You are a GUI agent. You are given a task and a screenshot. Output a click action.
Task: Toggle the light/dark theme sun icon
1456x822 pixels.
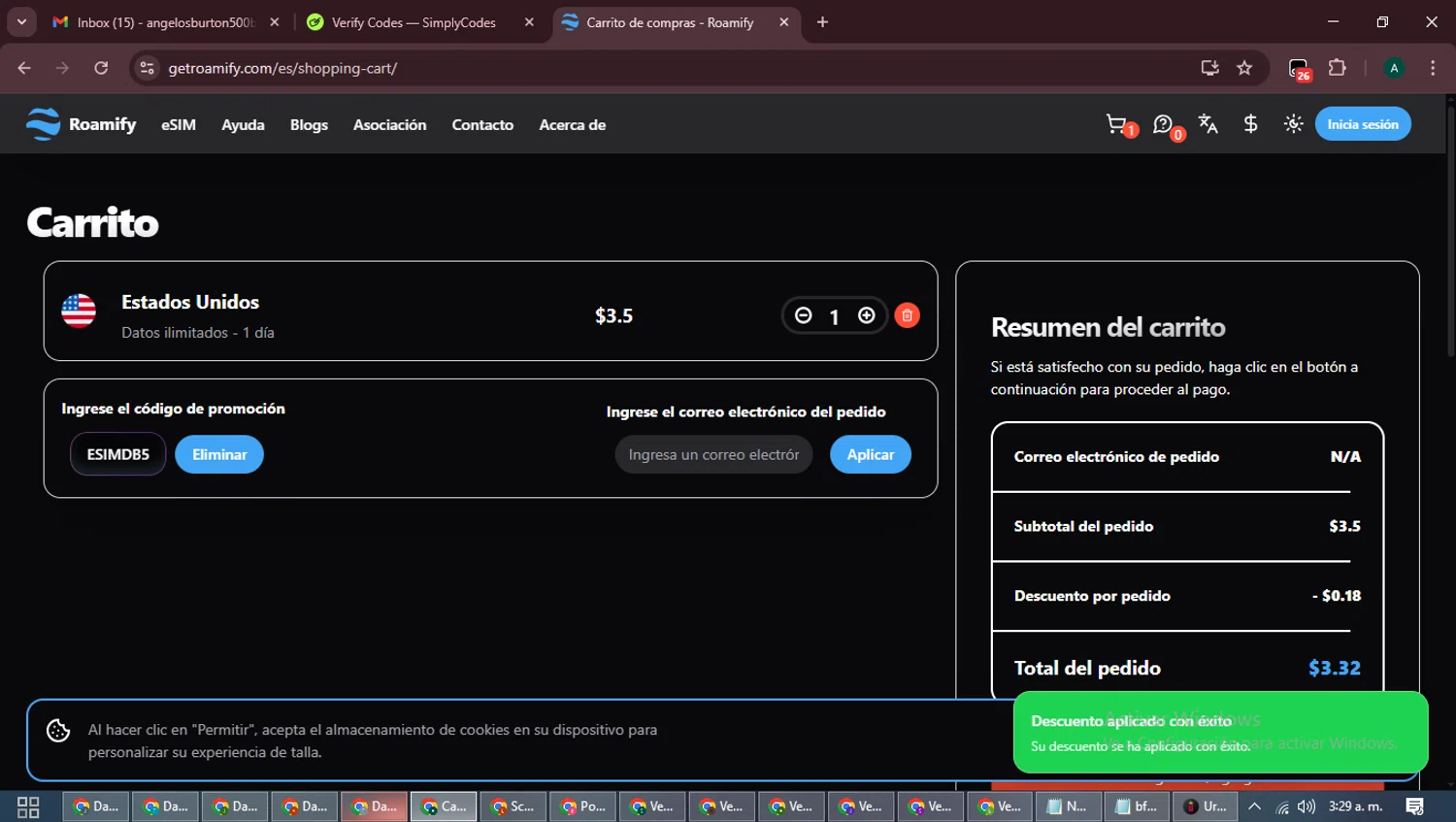pos(1293,124)
